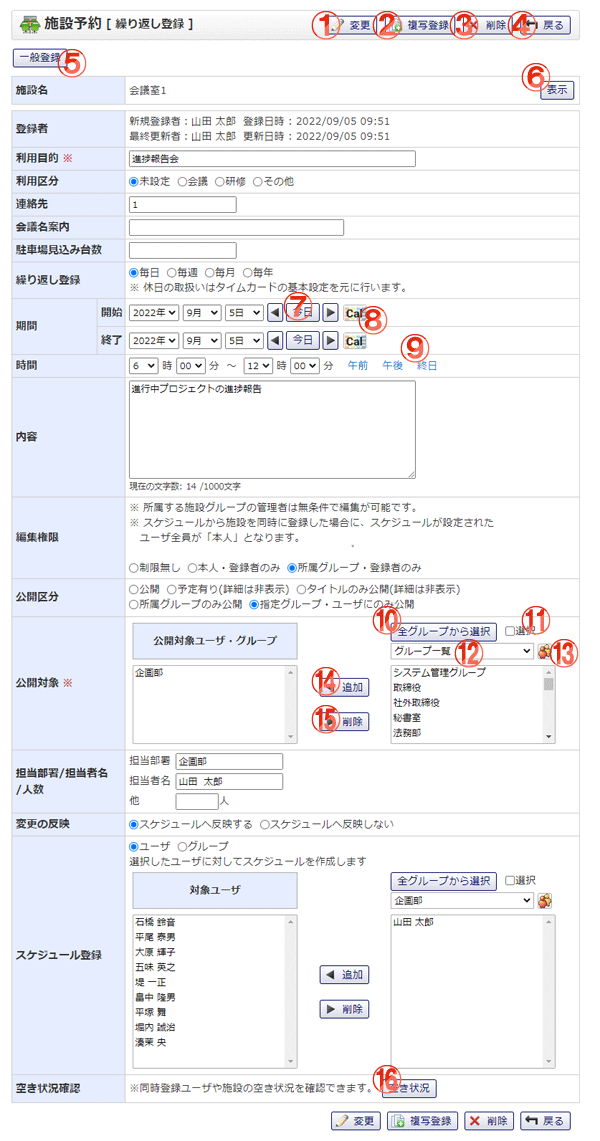
Task: Click 終日 time shortcut link
Action: pyautogui.click(x=427, y=366)
